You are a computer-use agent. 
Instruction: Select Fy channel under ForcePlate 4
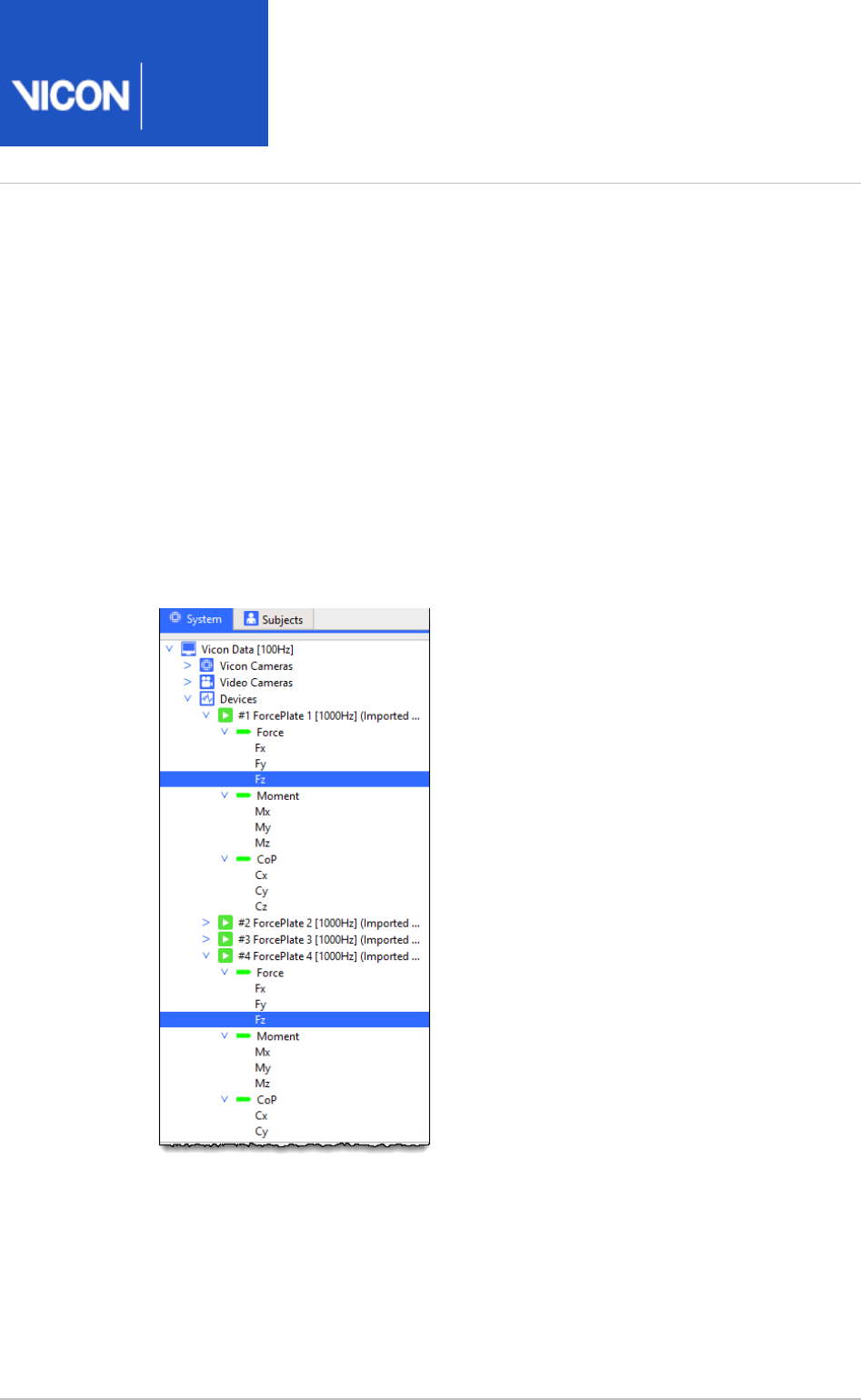(x=260, y=1004)
